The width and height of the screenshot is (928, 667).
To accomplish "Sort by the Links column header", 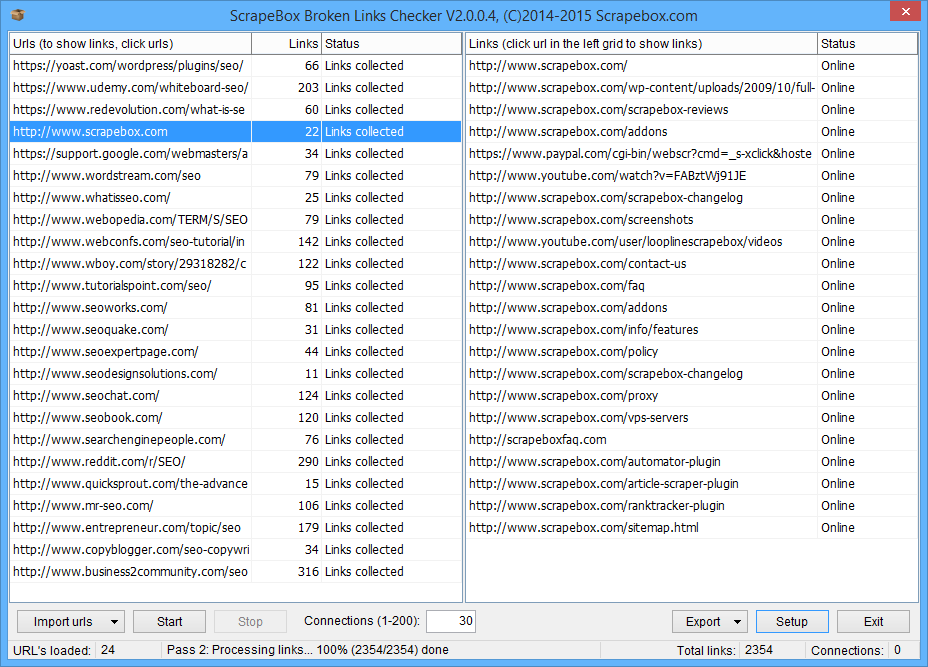I will click(x=286, y=44).
